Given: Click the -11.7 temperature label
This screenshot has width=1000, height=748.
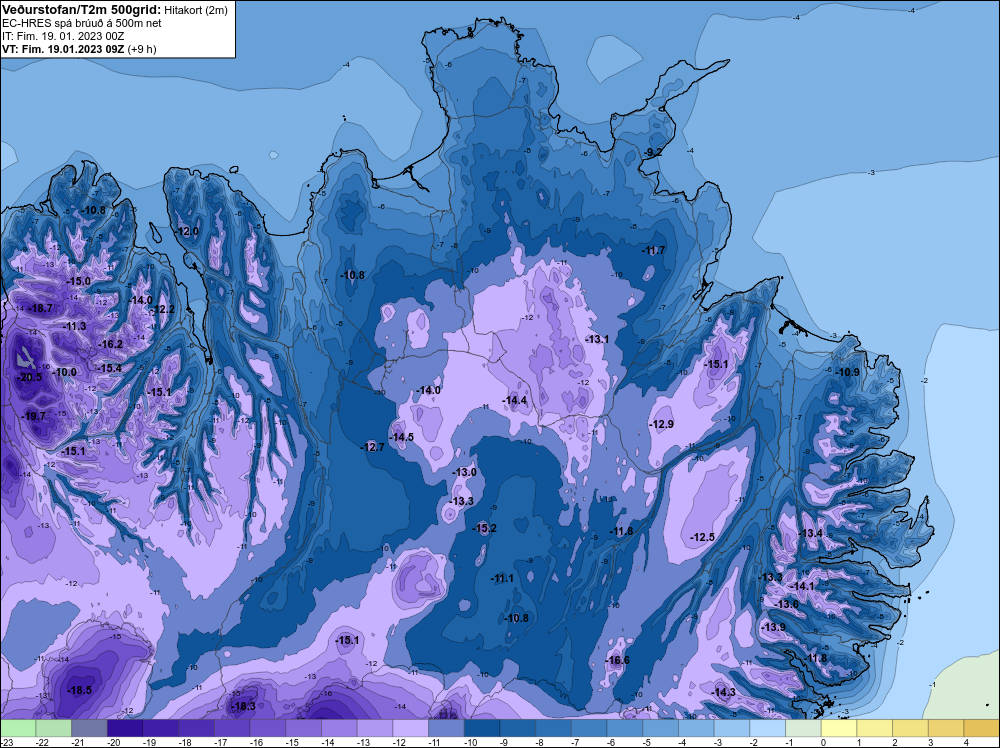Looking at the screenshot, I should pos(654,250).
